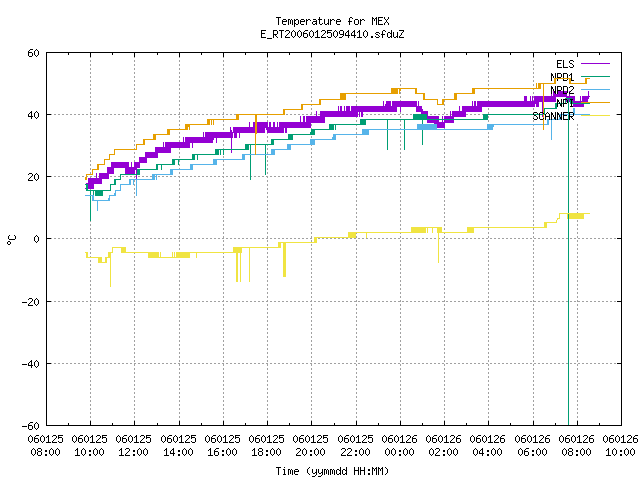Viewport: 640px width, 480px height.
Task: Click the y-axis tick label 0
Action: coord(37,239)
